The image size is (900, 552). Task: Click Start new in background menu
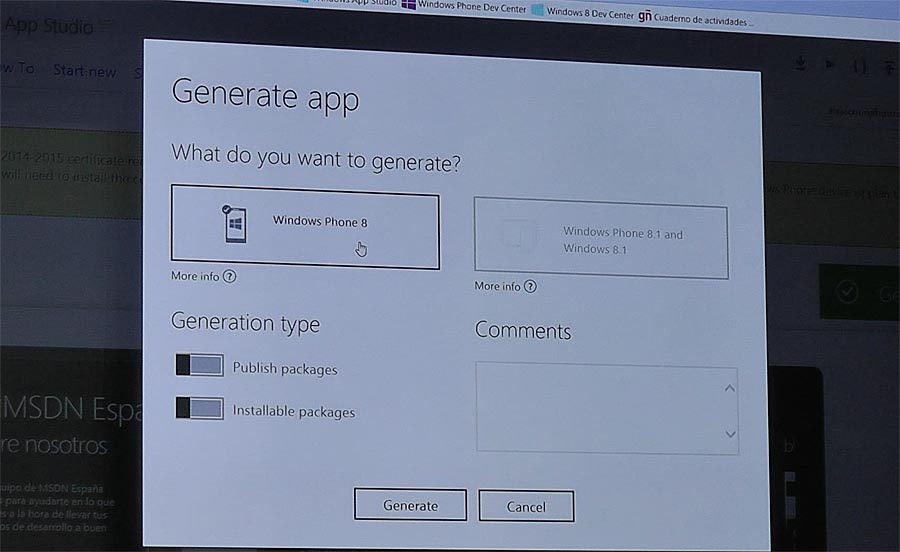coord(84,71)
